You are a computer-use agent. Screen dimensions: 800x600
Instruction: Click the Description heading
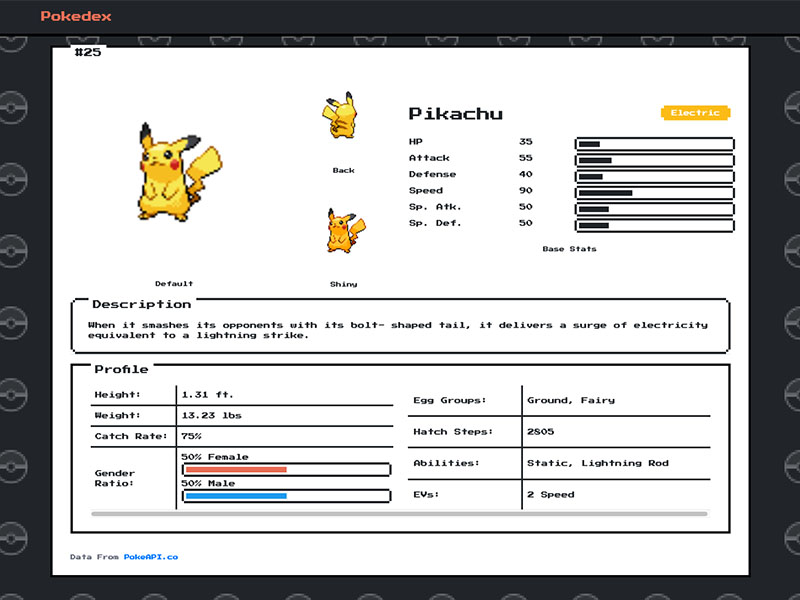tap(142, 304)
